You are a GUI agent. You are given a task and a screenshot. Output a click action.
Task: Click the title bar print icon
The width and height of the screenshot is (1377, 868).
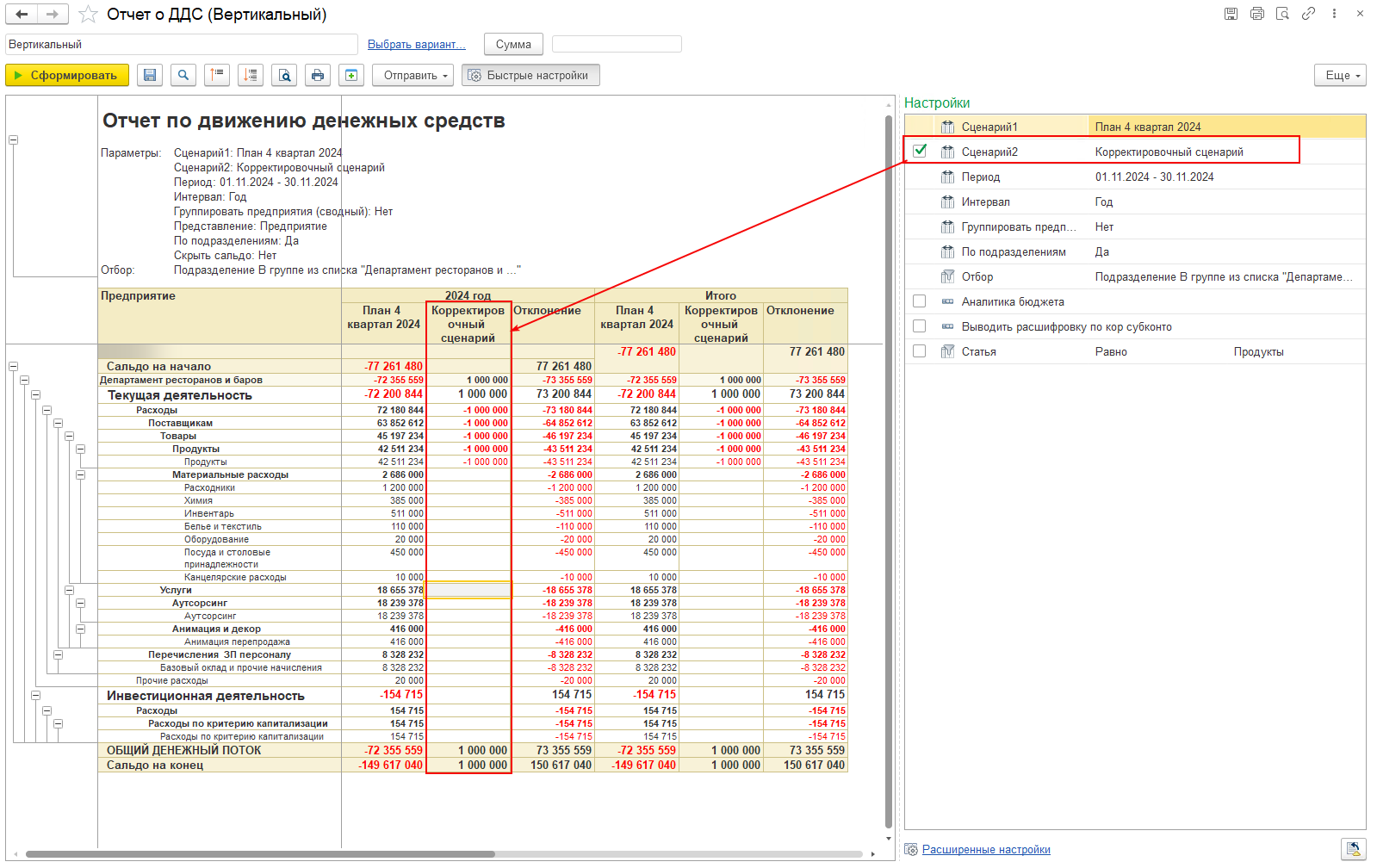point(1257,14)
